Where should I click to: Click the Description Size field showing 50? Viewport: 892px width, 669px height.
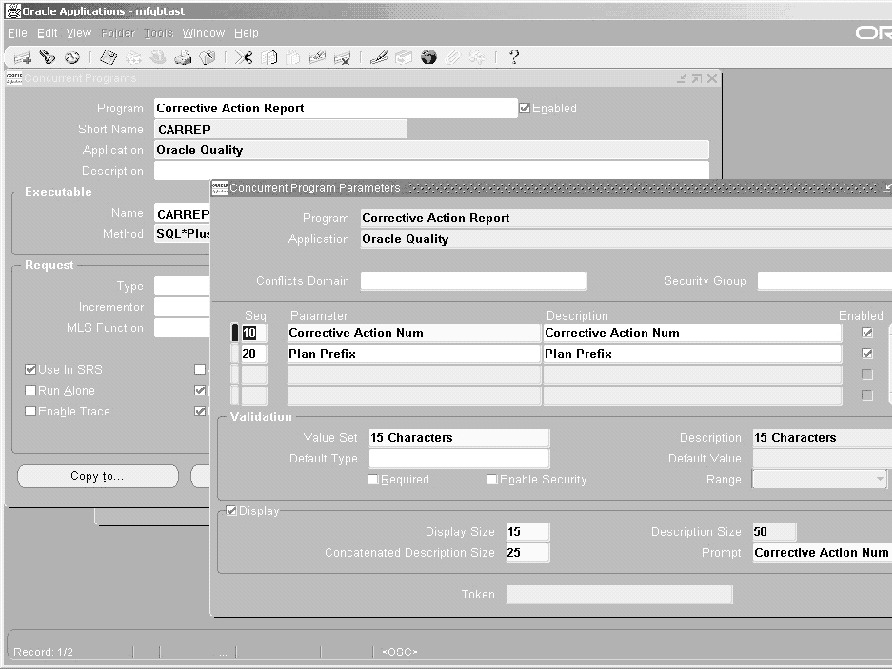[774, 531]
